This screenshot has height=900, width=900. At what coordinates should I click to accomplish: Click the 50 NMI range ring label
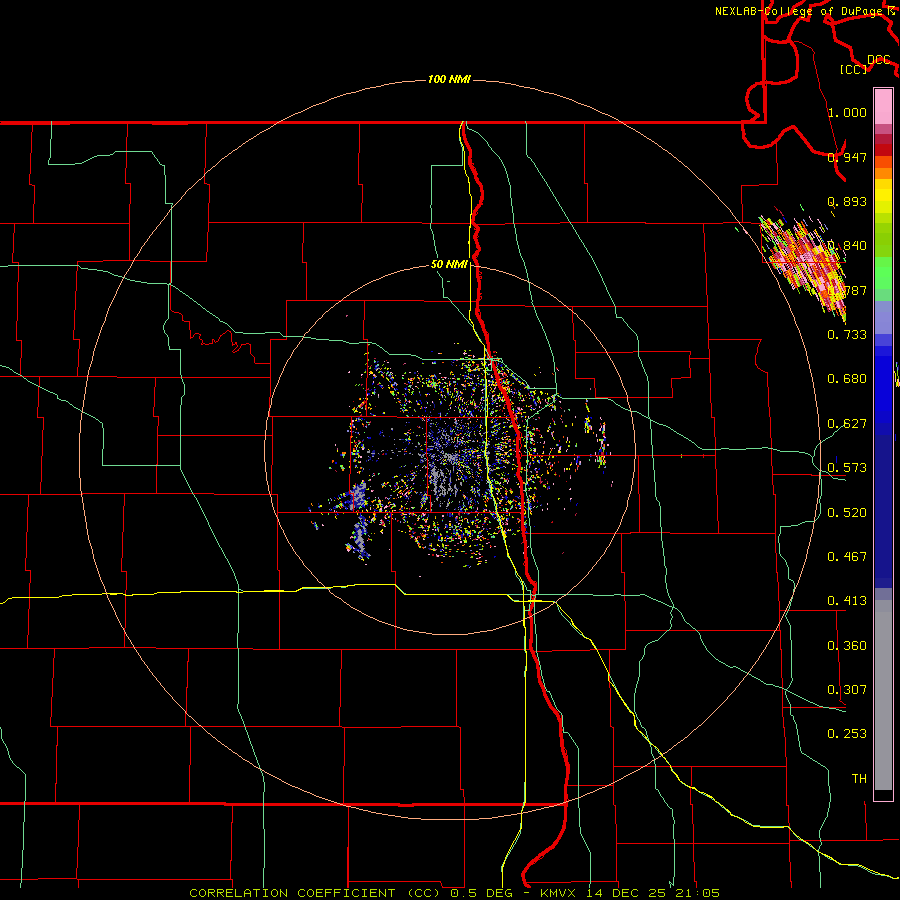(449, 264)
